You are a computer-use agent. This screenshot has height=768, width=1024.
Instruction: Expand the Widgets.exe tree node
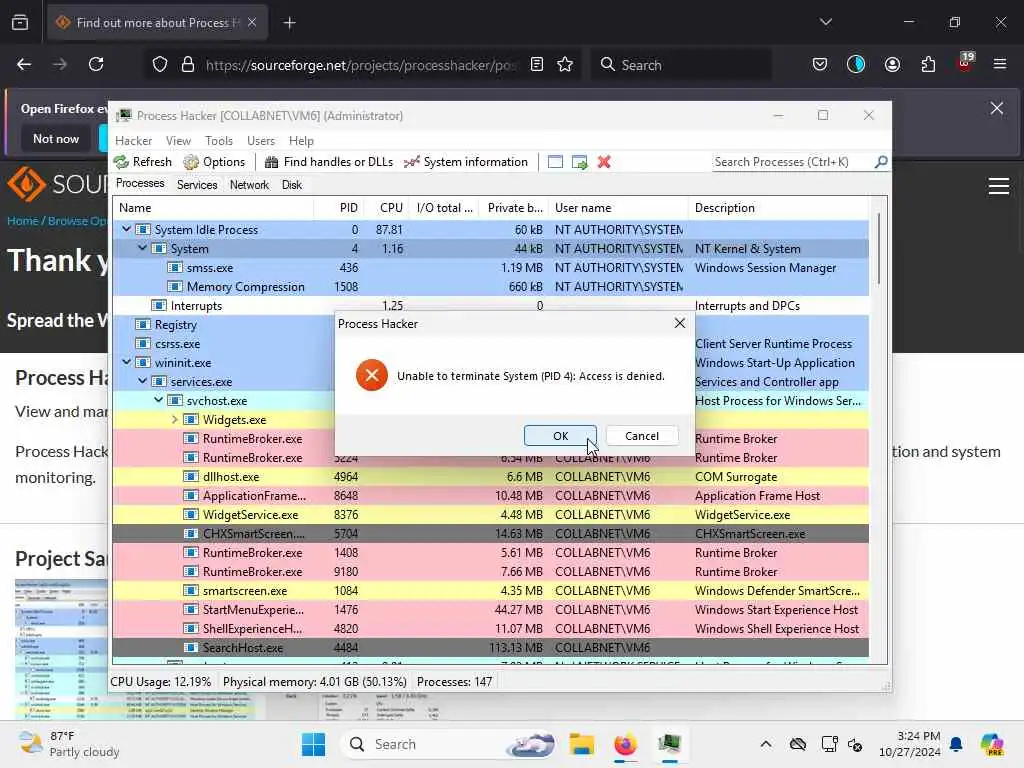coord(174,419)
